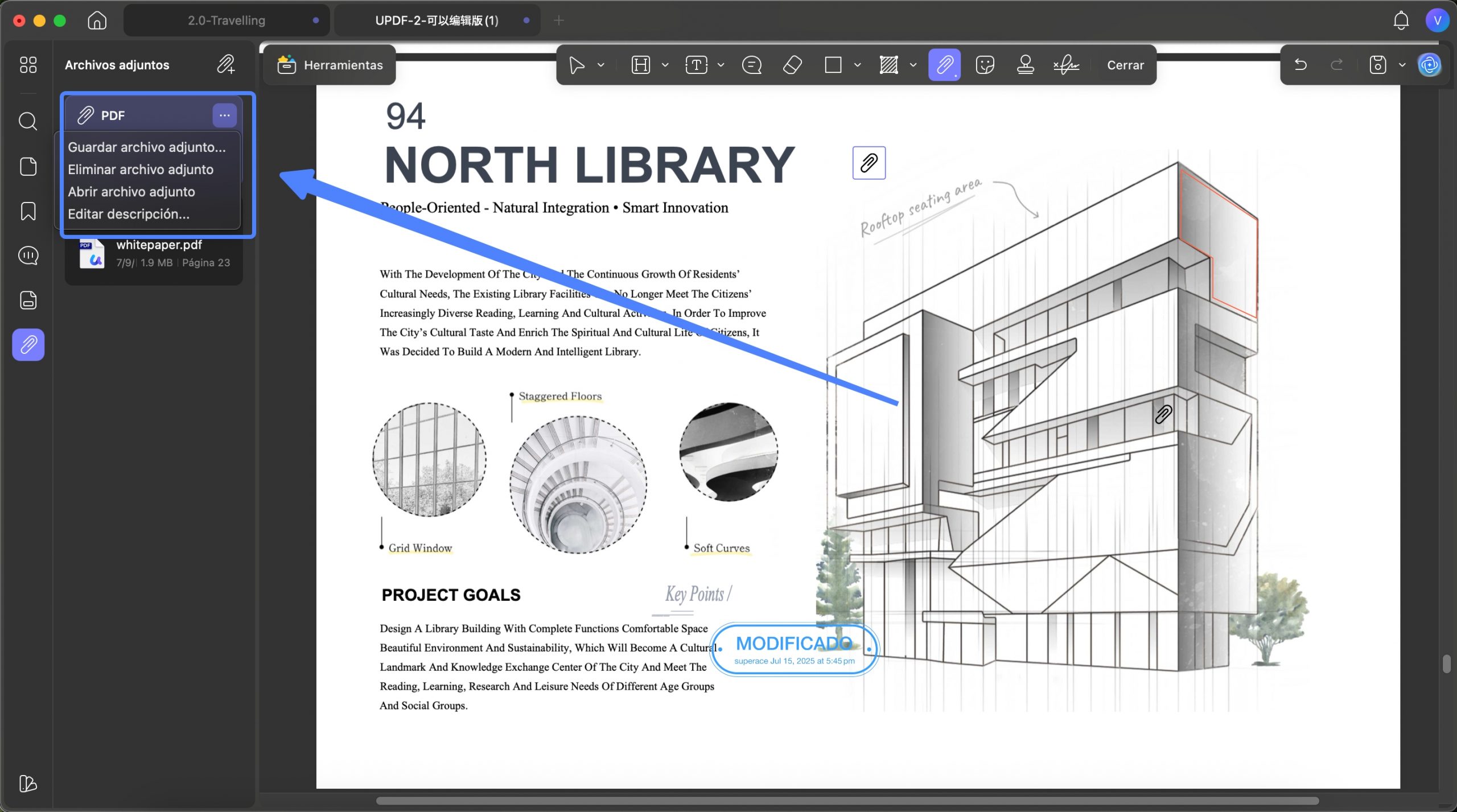Select the stamp tool icon
This screenshot has width=1457, height=812.
pos(1026,65)
